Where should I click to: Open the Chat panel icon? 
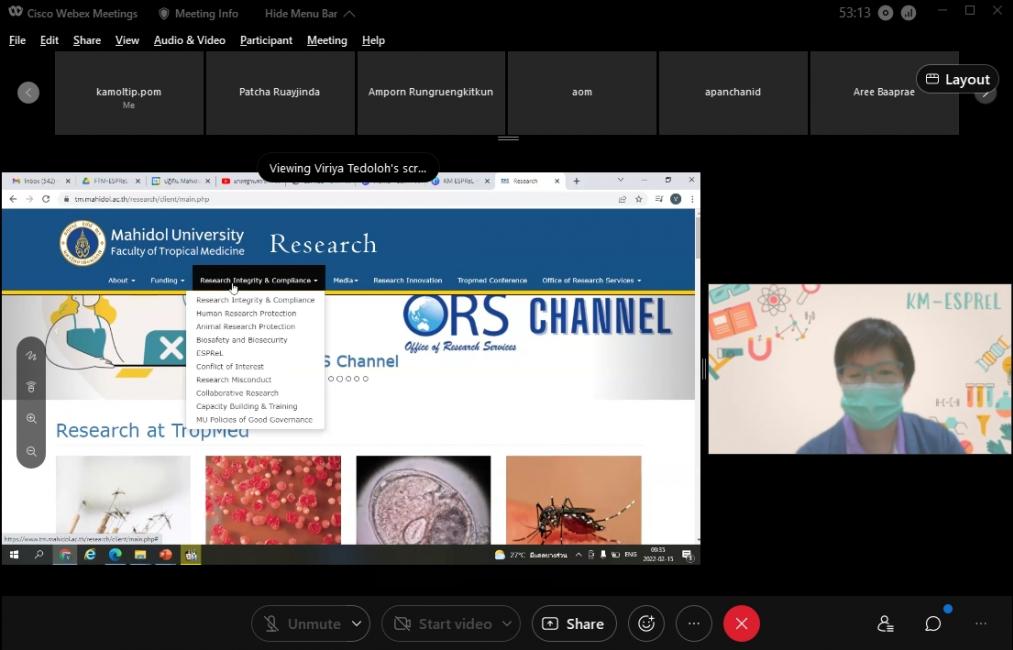(x=933, y=624)
